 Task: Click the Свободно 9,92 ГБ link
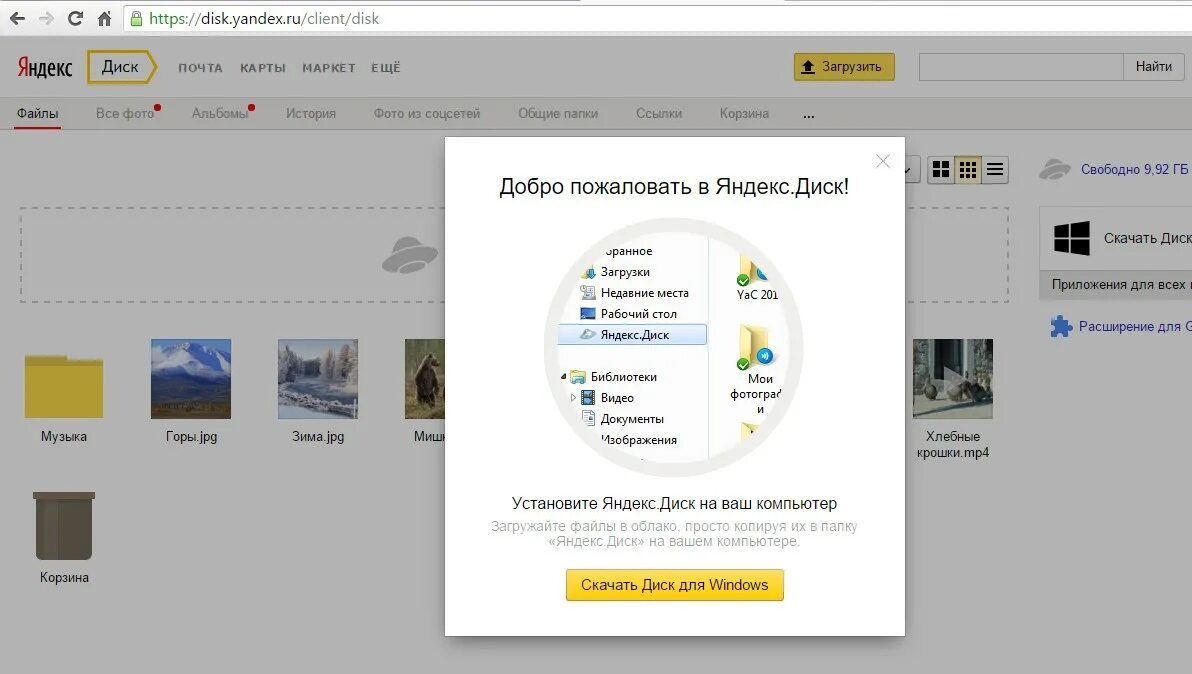click(x=1134, y=169)
